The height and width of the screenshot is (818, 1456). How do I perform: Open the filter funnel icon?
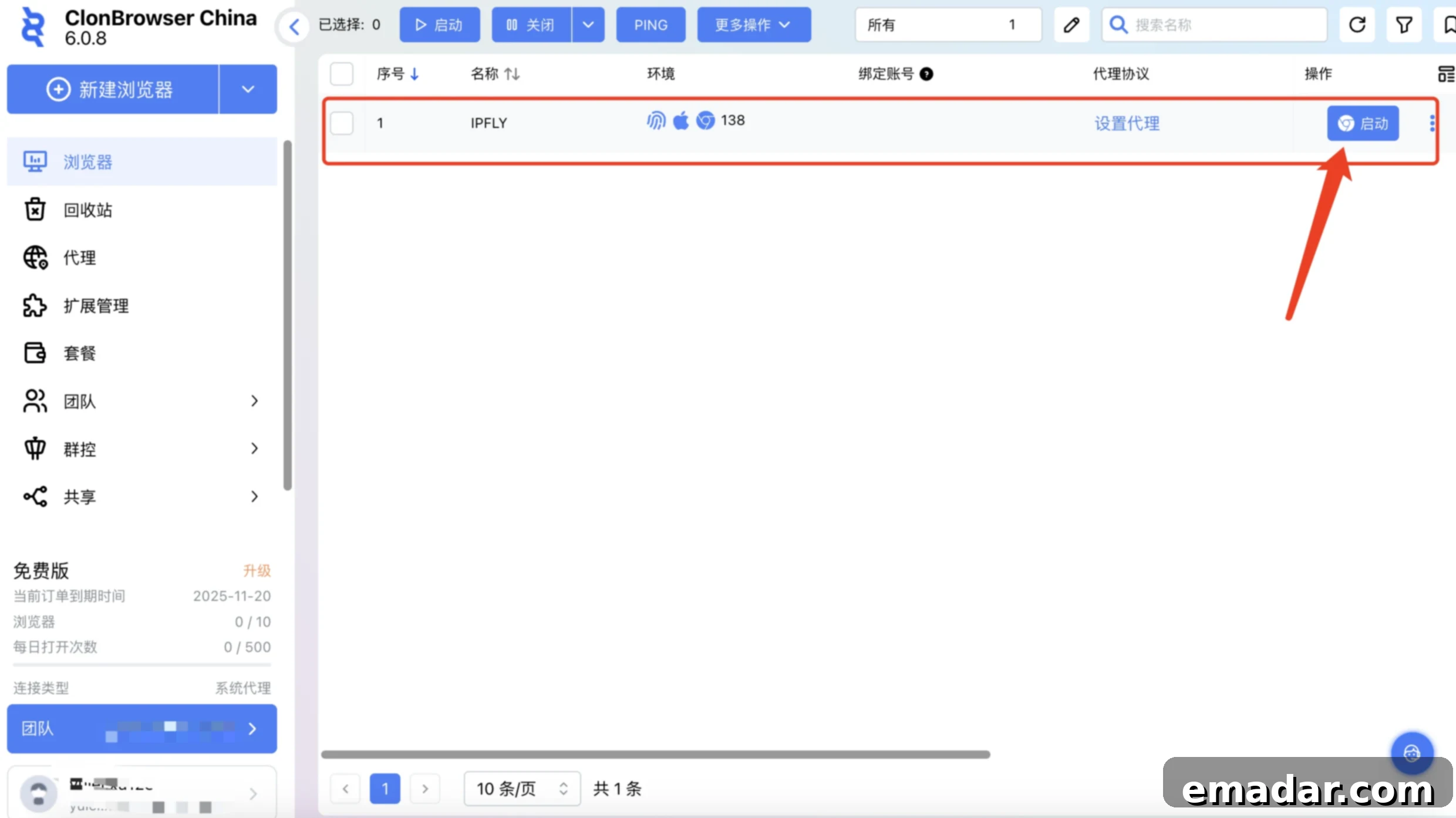coord(1404,25)
